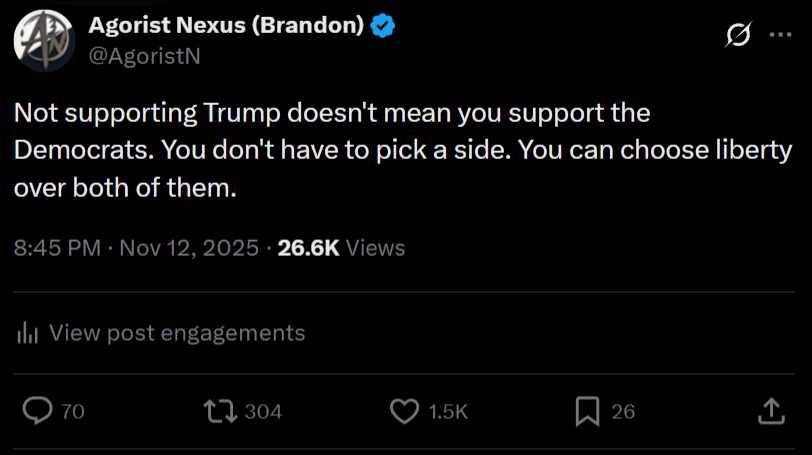
Task: Click the bar chart engagements icon
Action: (28, 333)
